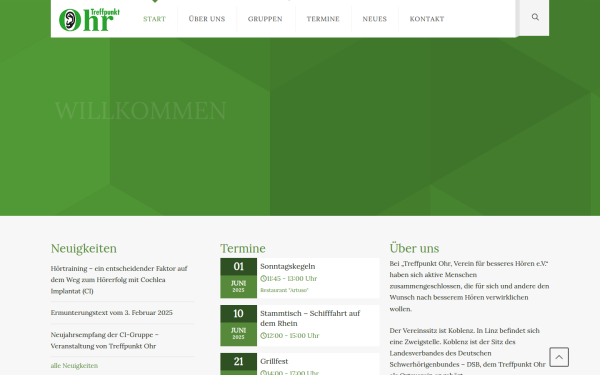Open the Kontakt menu item
The width and height of the screenshot is (600, 375).
[x=427, y=19]
